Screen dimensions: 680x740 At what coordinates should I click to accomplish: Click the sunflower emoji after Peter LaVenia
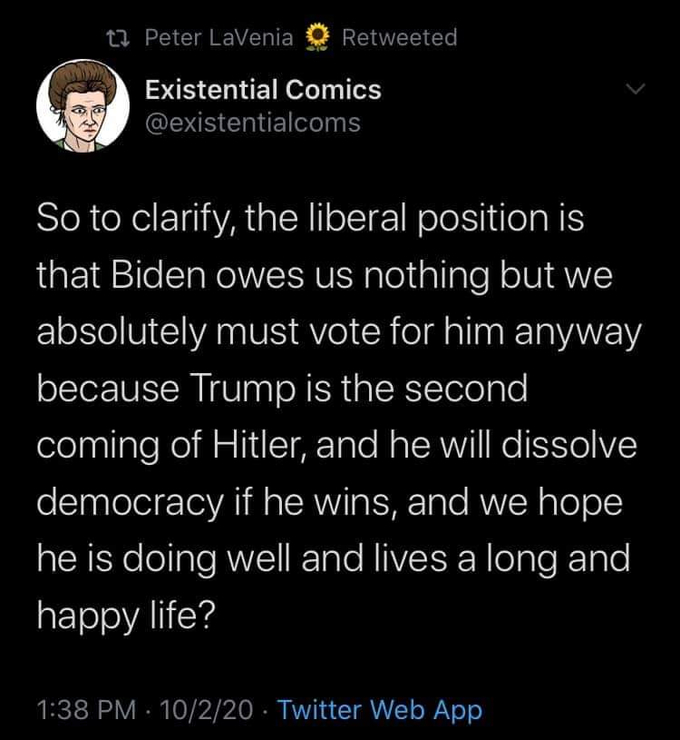tap(317, 38)
